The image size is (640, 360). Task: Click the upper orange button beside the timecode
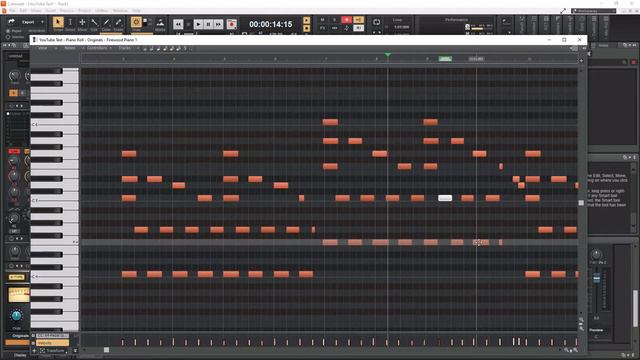[x=307, y=20]
